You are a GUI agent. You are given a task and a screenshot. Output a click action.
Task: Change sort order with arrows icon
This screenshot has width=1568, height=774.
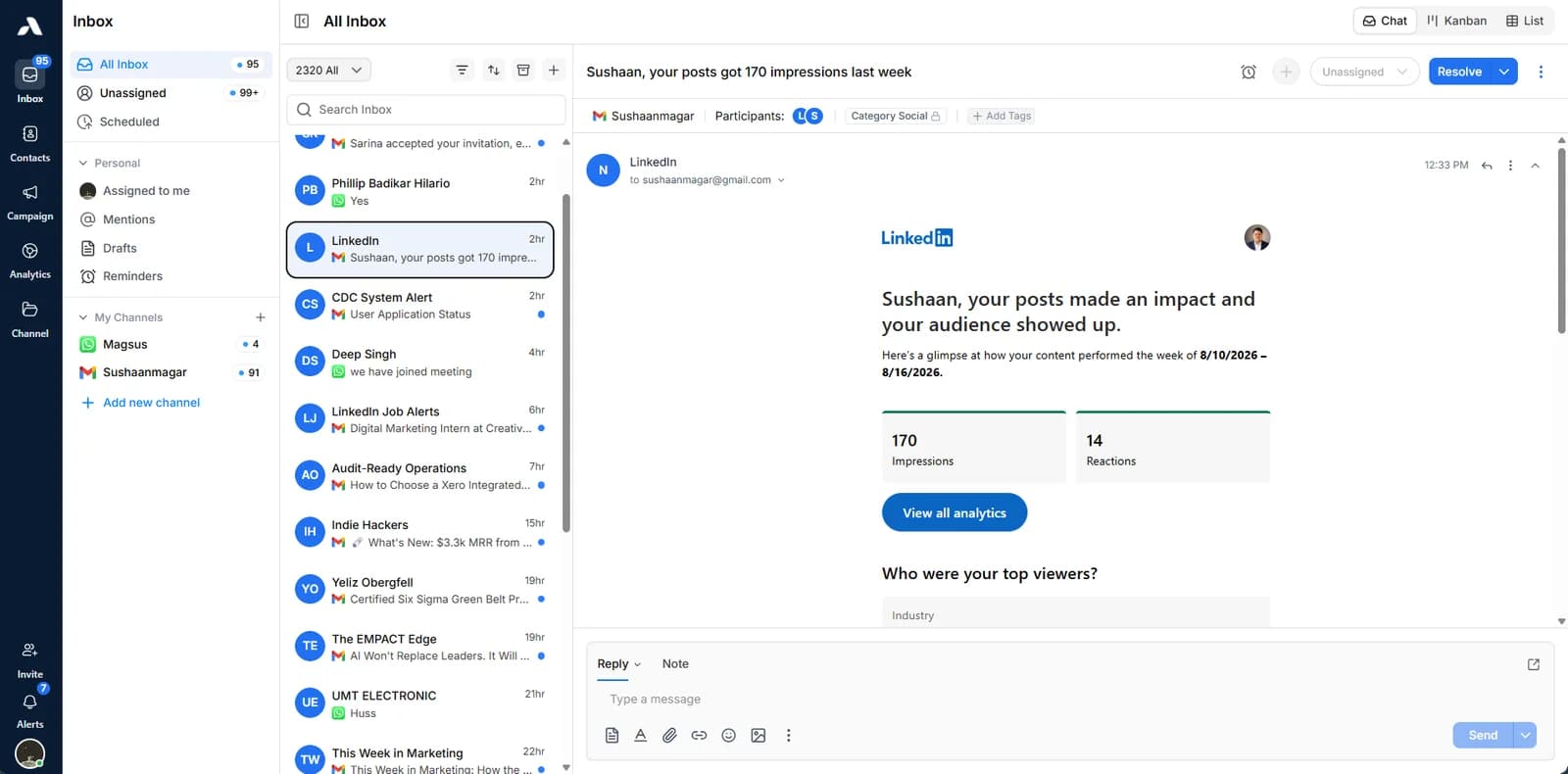[494, 70]
